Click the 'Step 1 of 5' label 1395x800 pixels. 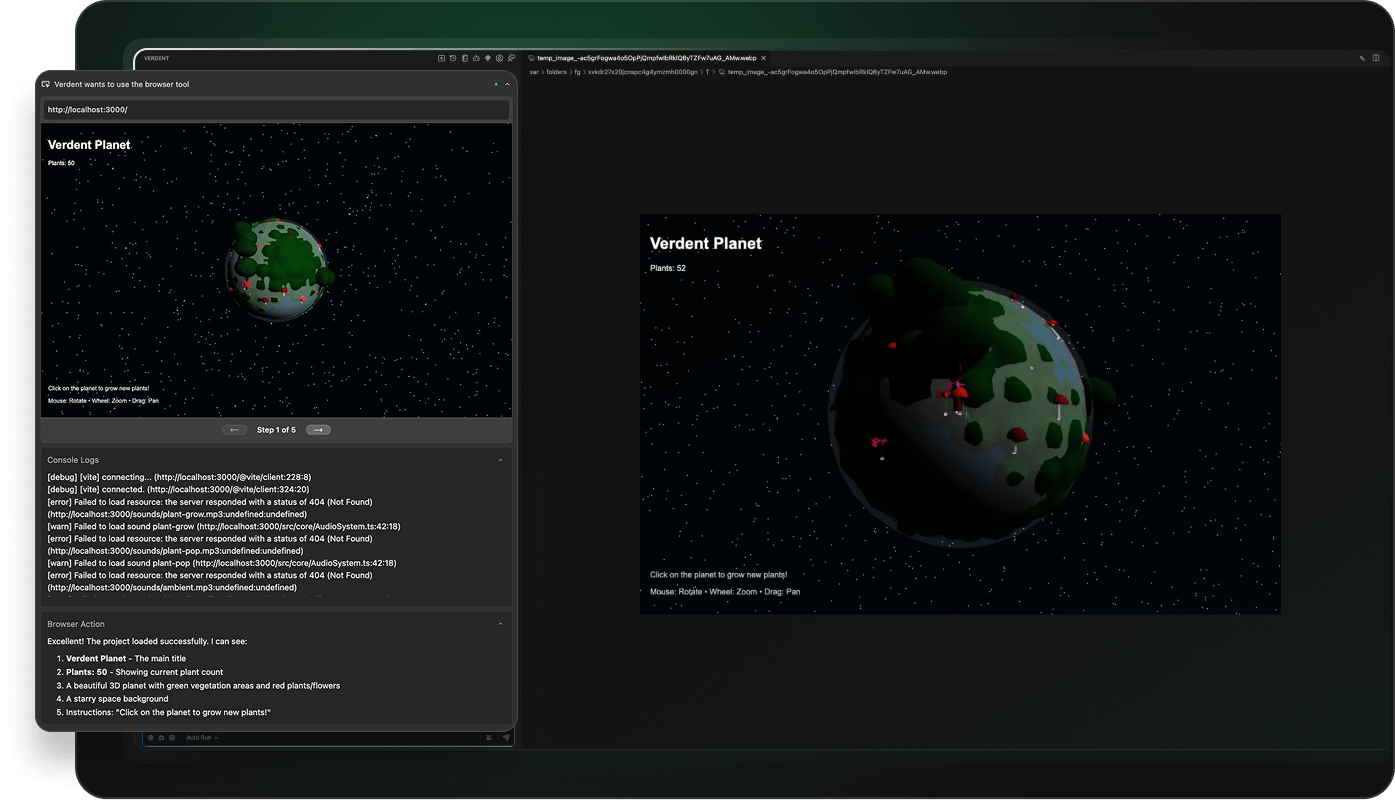click(276, 430)
